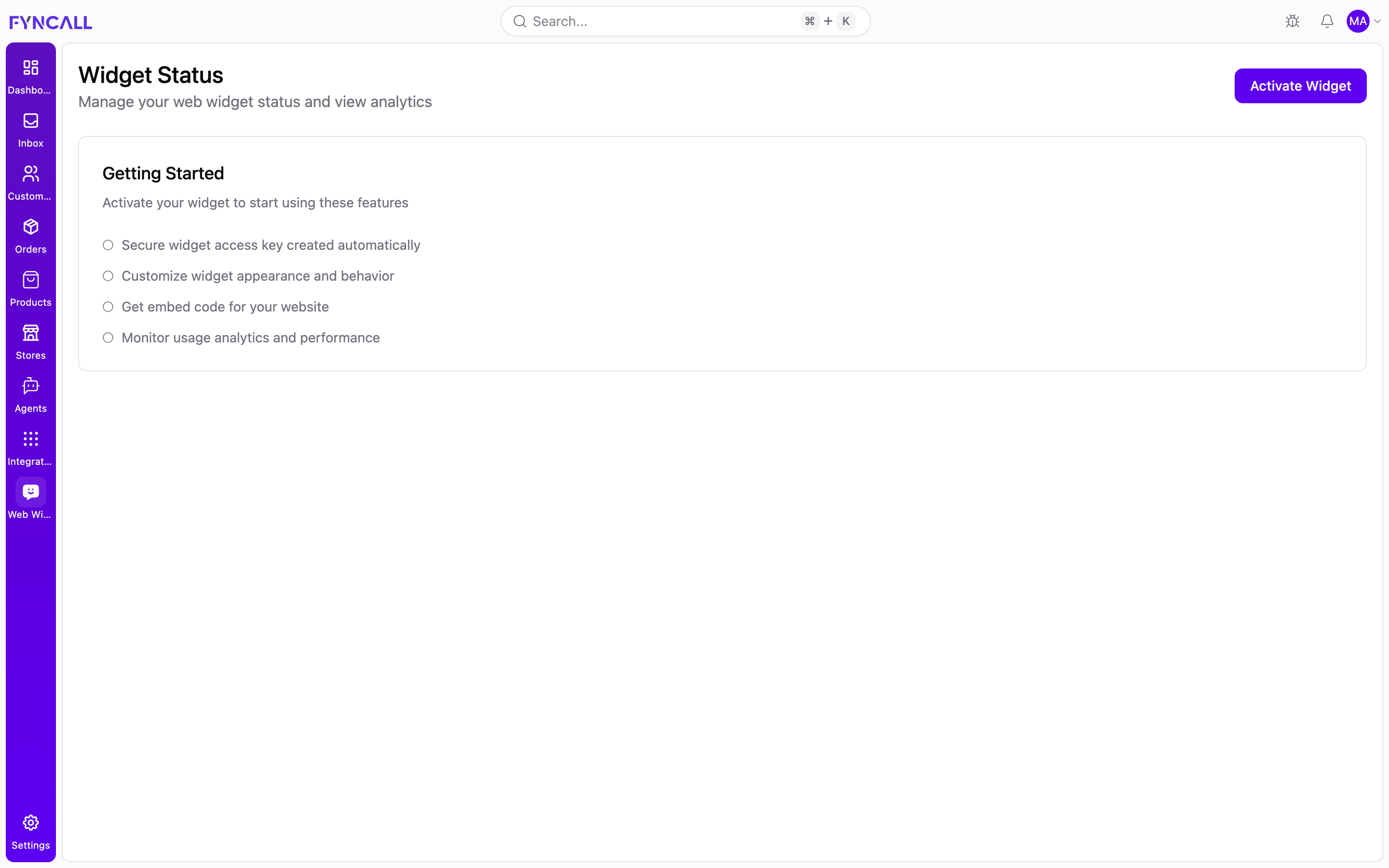Open the Inbox sidebar icon
Viewport: 1389px width, 868px height.
(x=30, y=121)
